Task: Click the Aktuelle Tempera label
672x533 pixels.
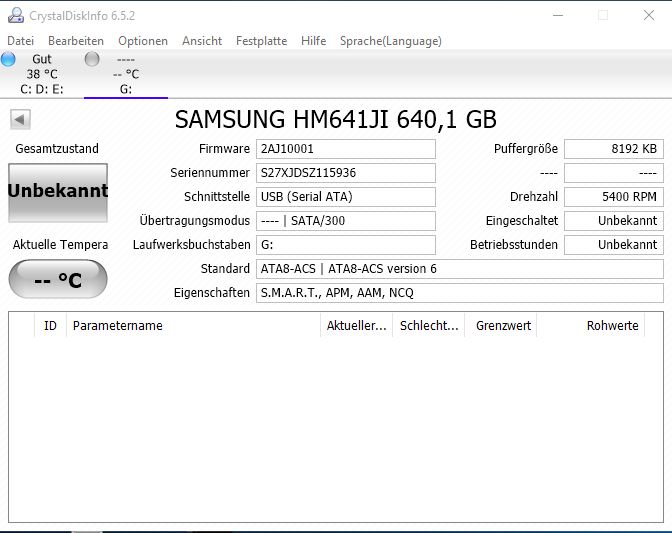Action: coord(60,245)
